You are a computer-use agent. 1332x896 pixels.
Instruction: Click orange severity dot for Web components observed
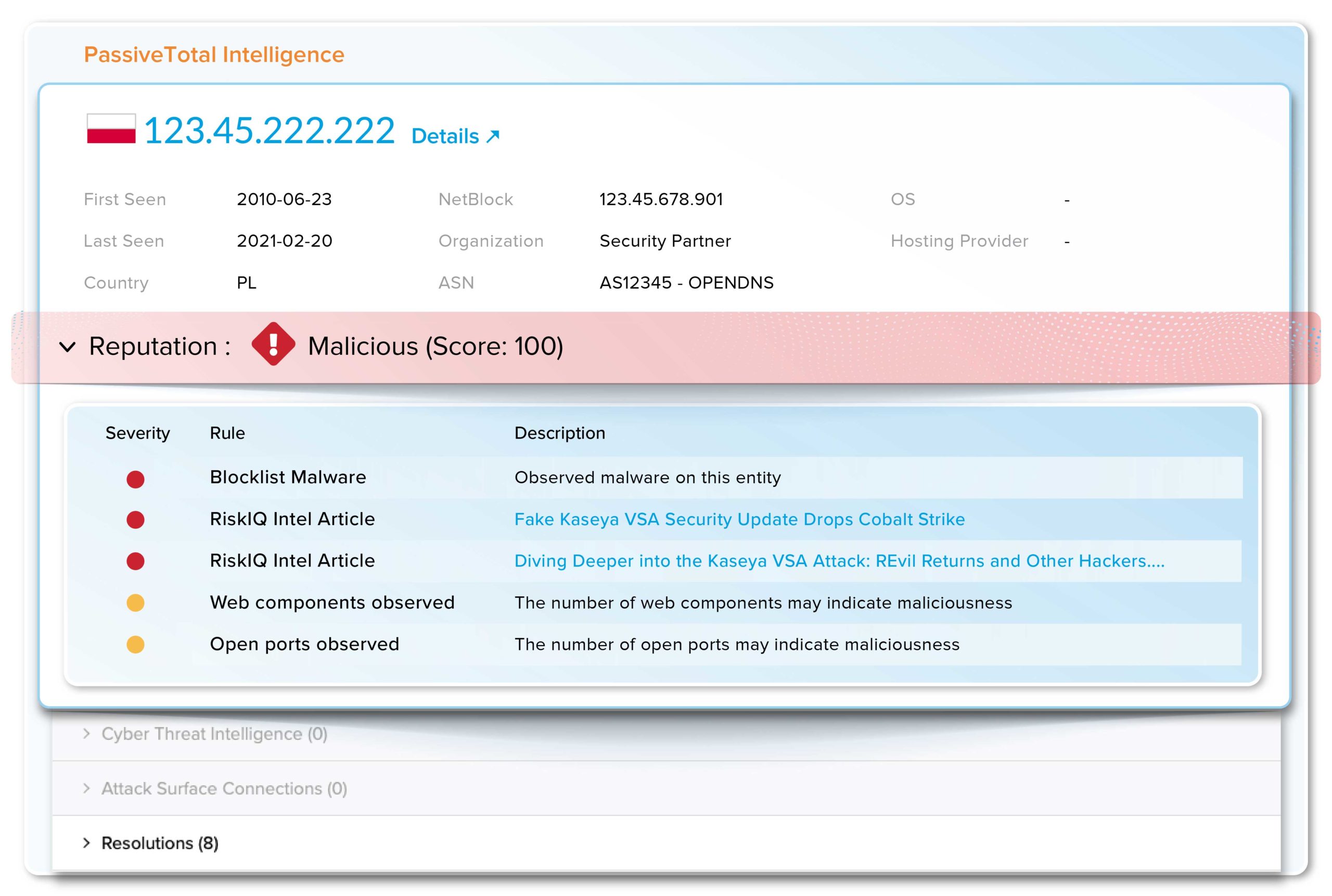[135, 603]
